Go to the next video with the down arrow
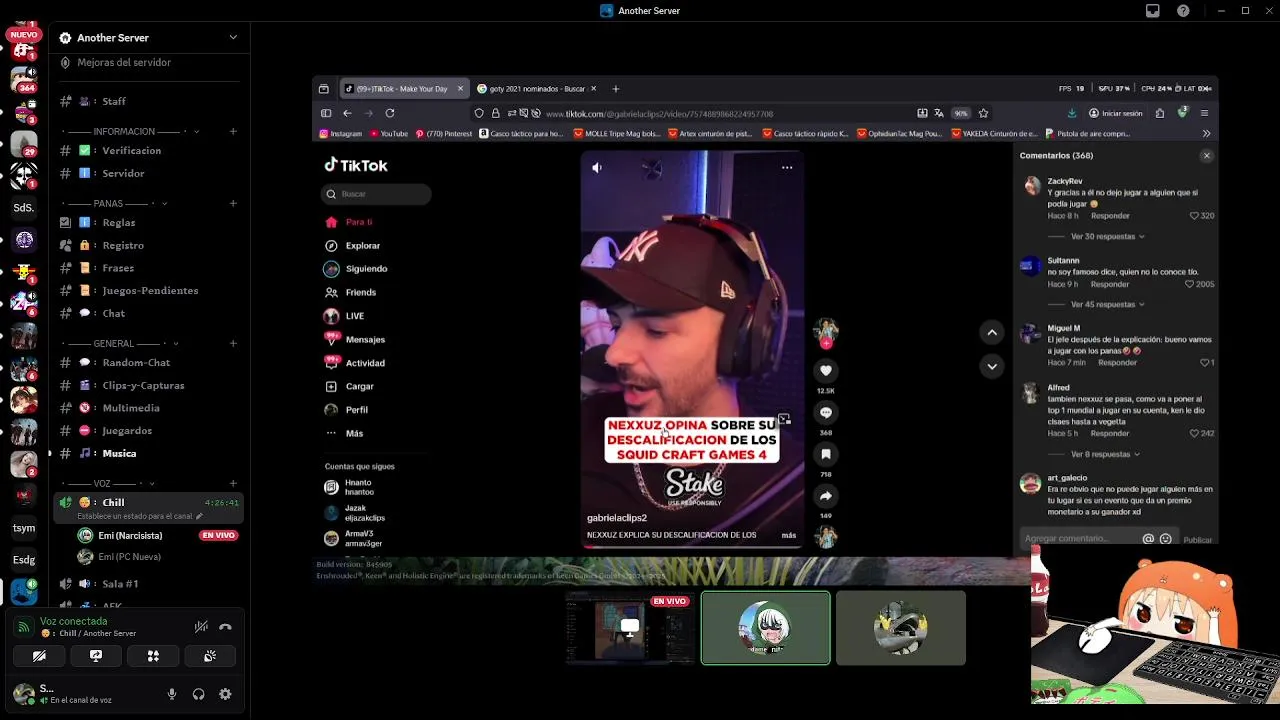This screenshot has height=720, width=1280. pyautogui.click(x=992, y=367)
